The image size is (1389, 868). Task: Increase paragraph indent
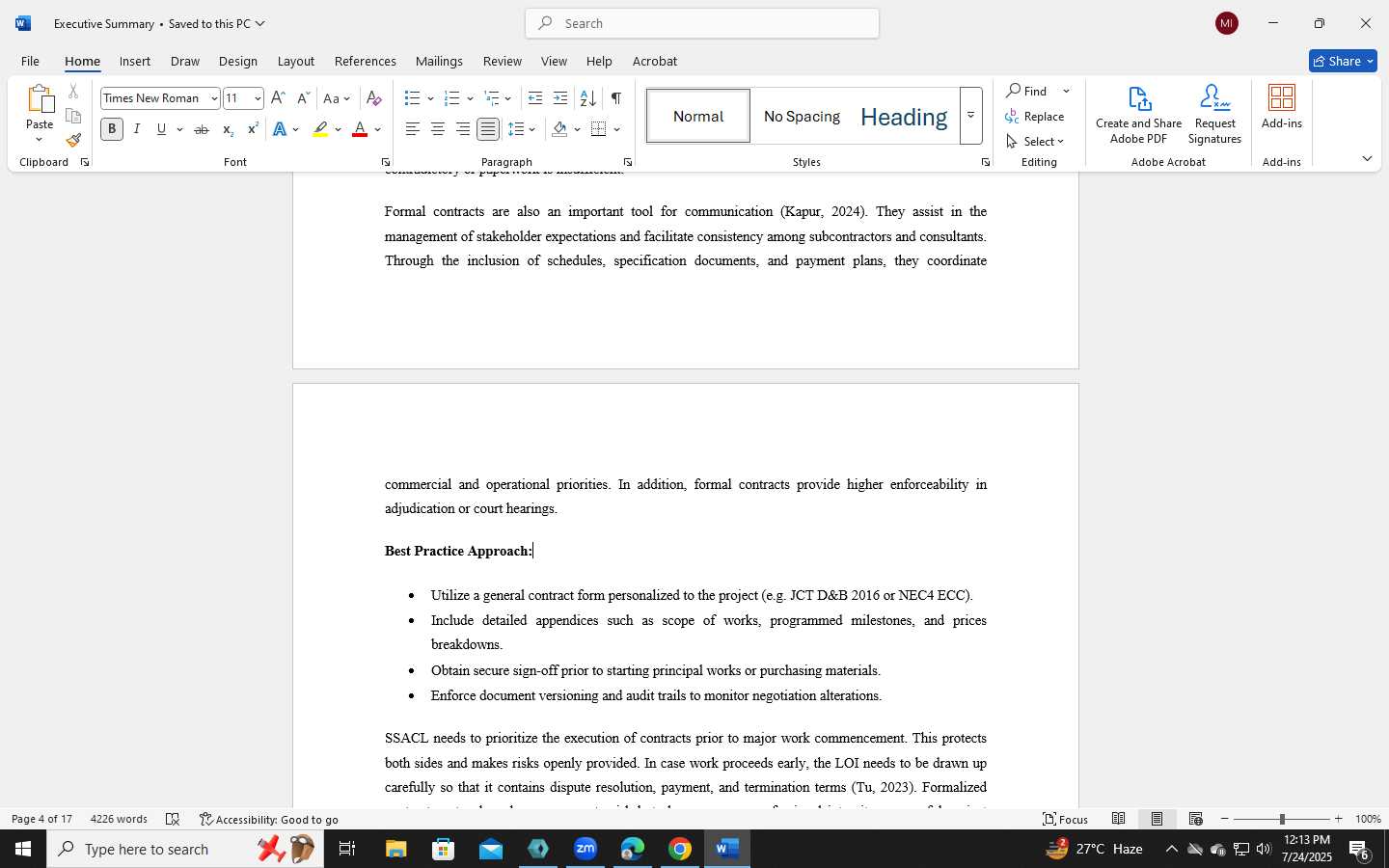point(560,98)
